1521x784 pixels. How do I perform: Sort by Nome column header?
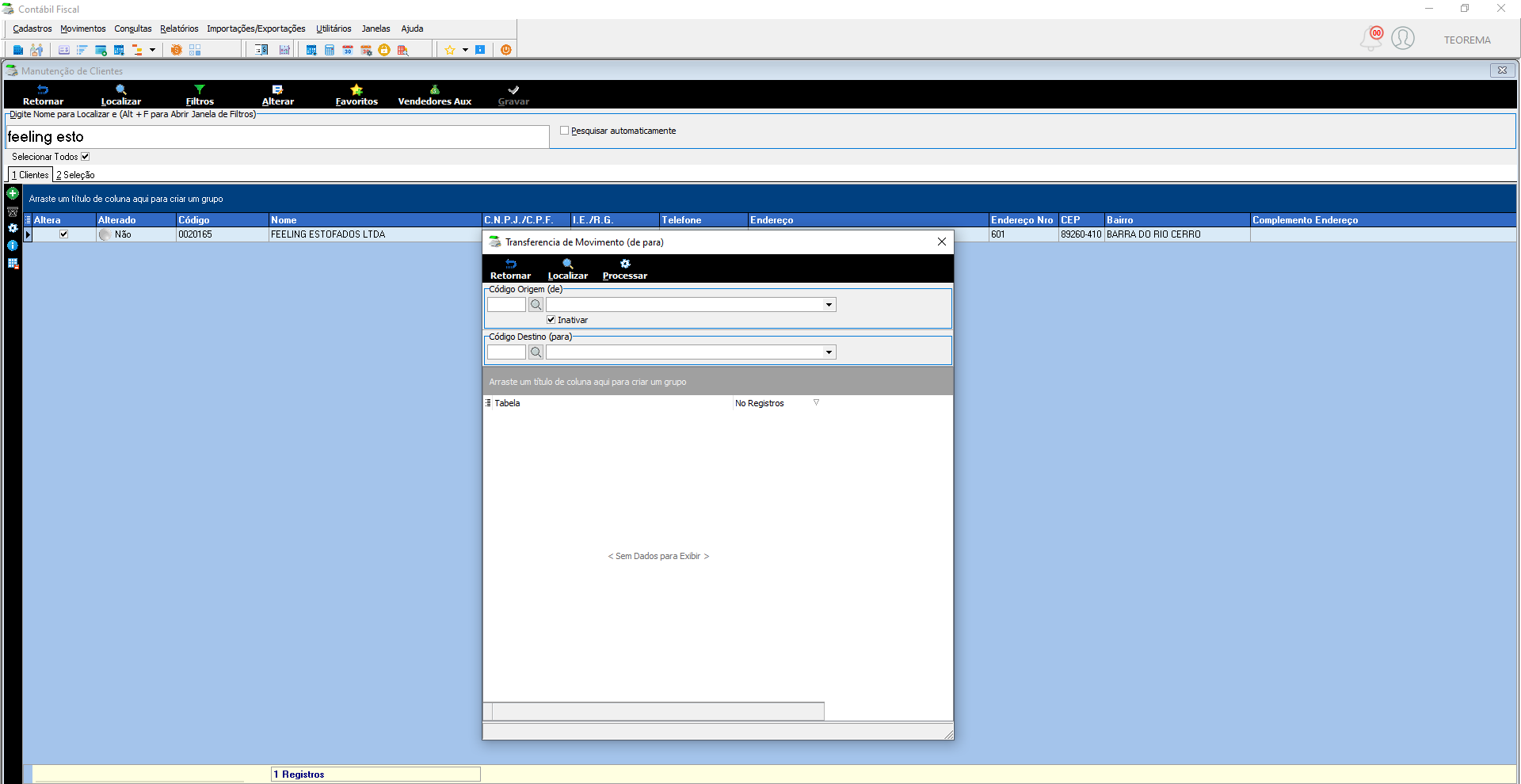click(375, 220)
